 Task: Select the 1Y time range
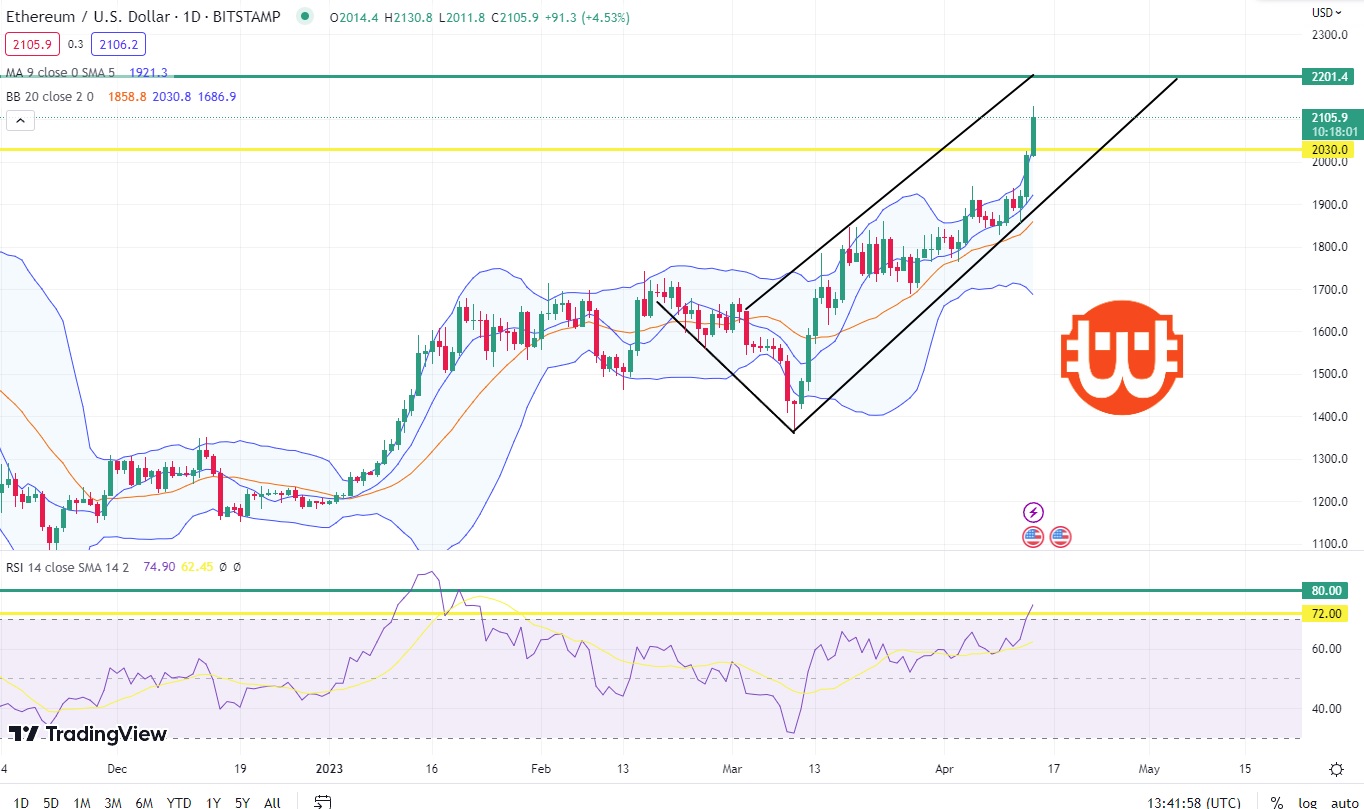point(213,802)
